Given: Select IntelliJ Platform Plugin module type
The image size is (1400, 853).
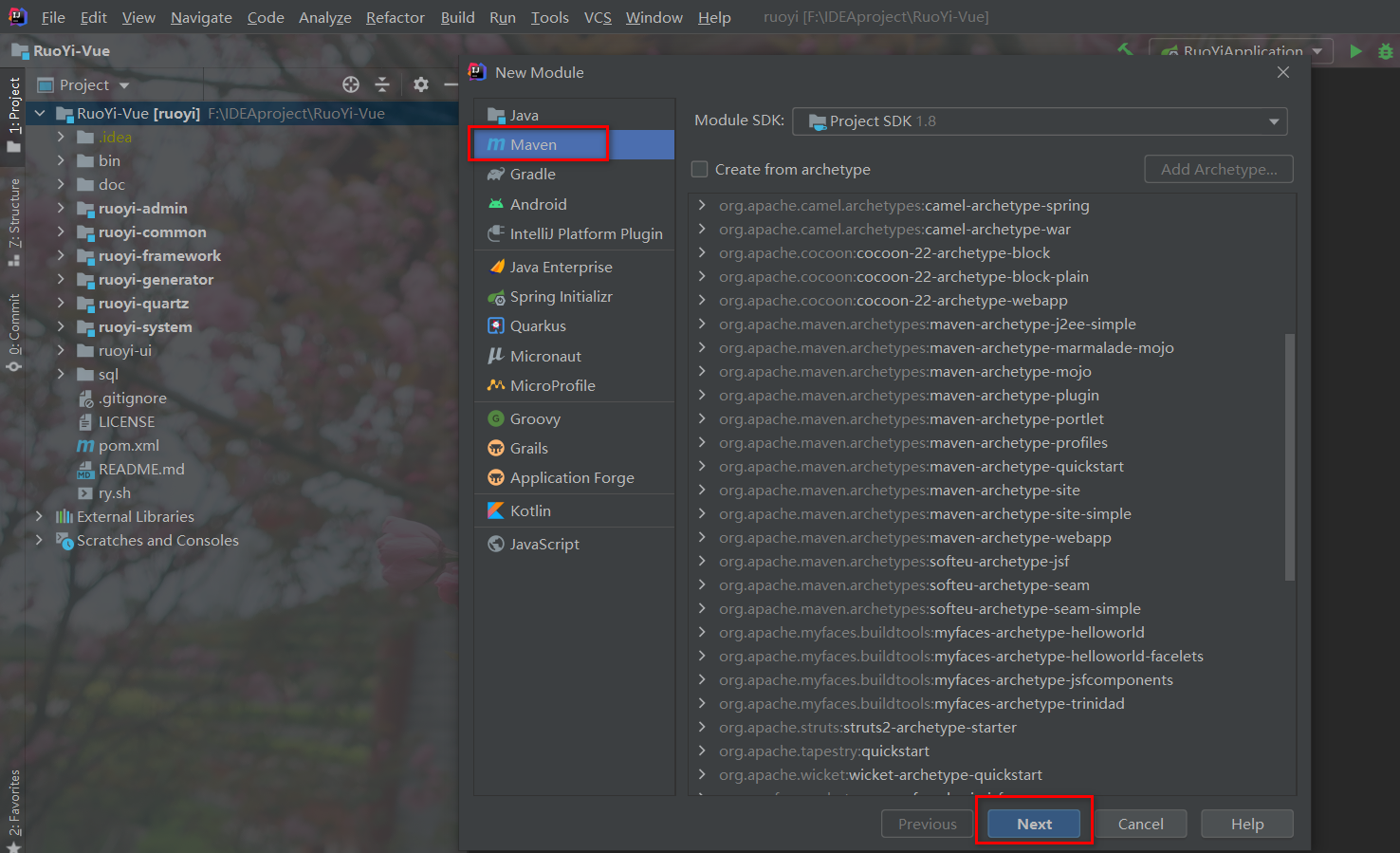Looking at the screenshot, I should coord(574,233).
